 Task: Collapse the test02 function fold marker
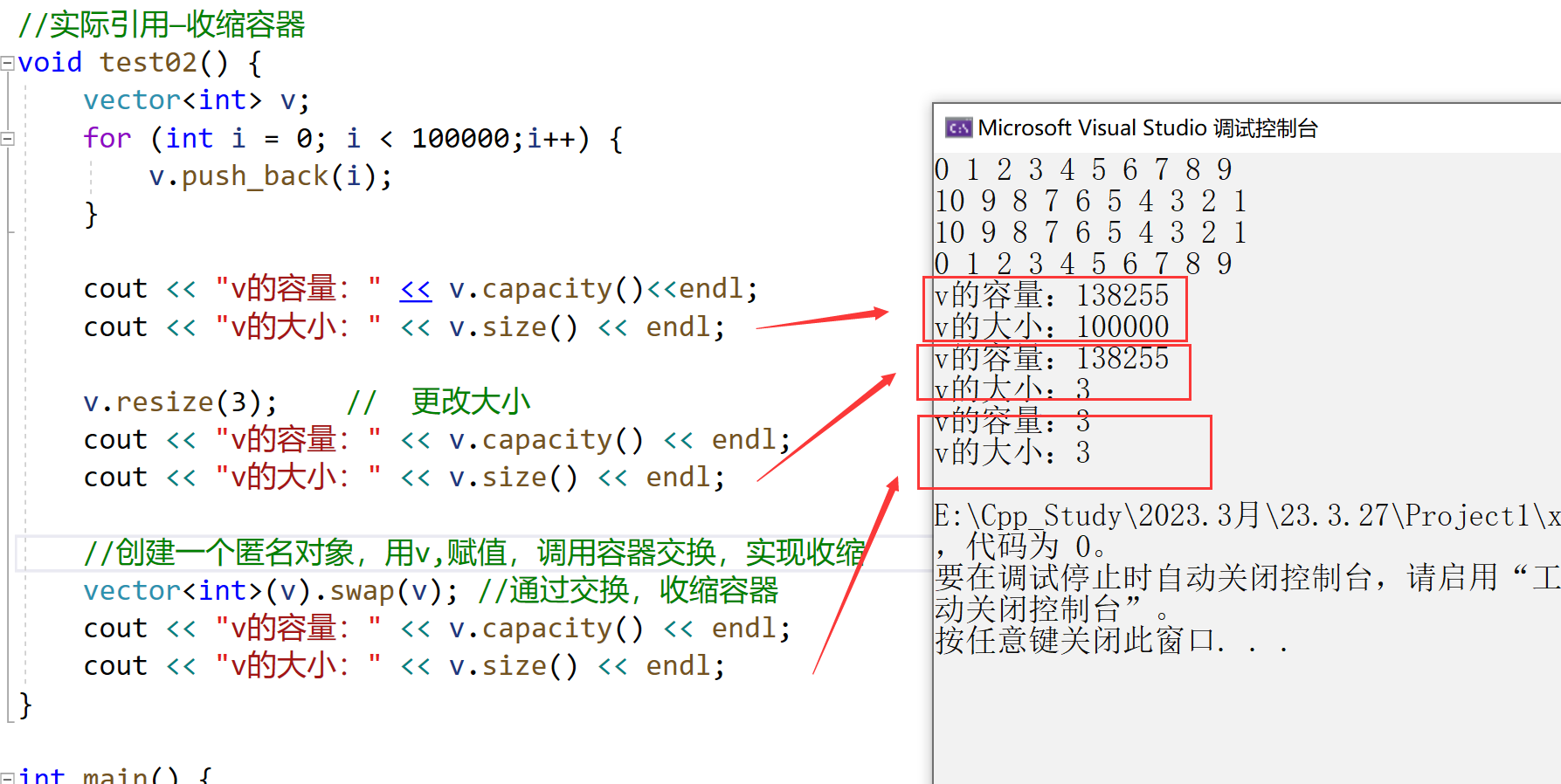(x=7, y=63)
